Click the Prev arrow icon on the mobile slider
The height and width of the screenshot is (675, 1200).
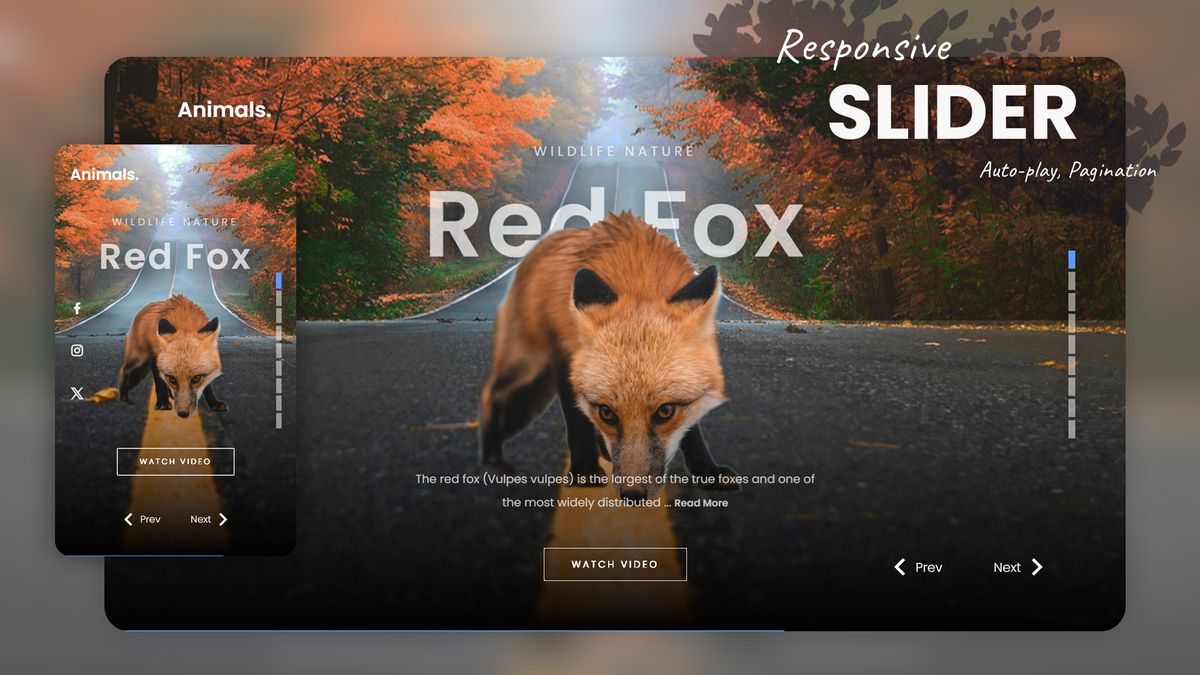pyautogui.click(x=127, y=519)
